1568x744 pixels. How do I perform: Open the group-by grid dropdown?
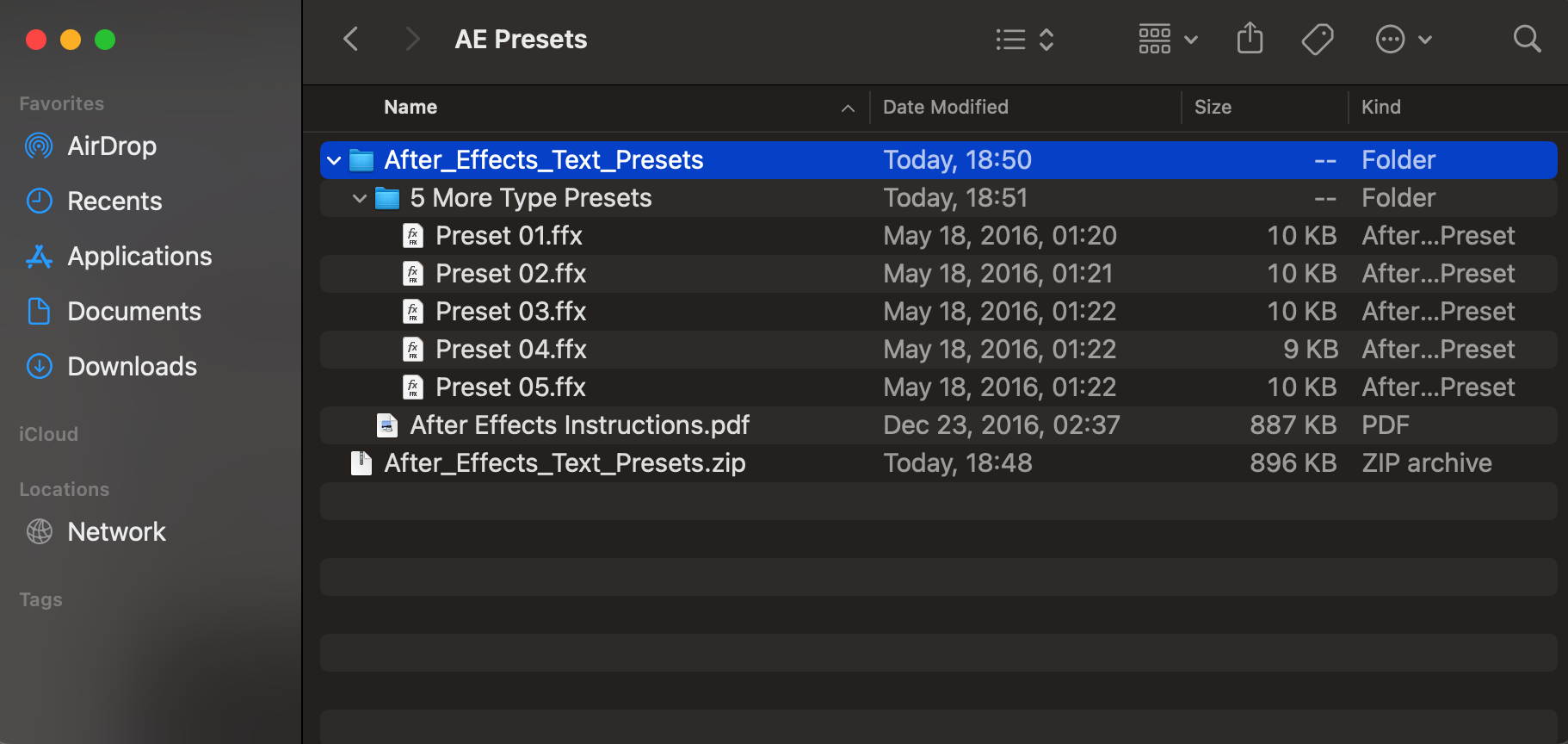[1168, 40]
